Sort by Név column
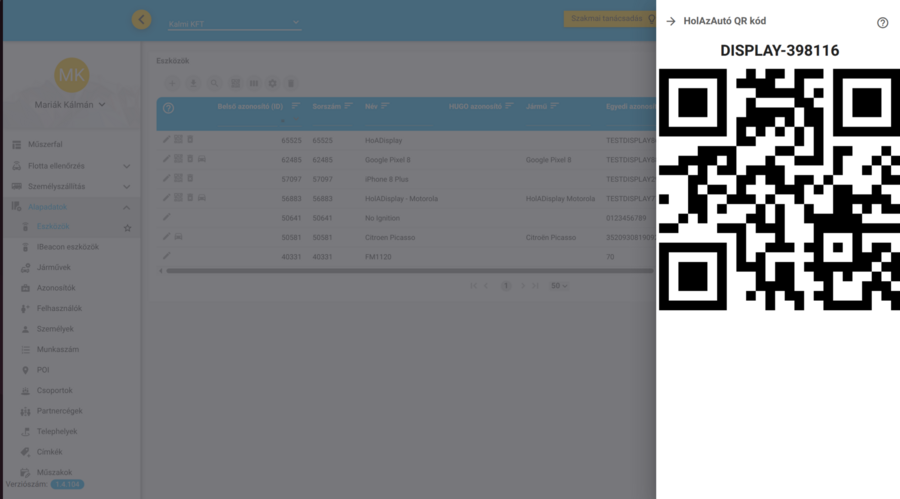Image resolution: width=900 pixels, height=499 pixels. tap(385, 106)
